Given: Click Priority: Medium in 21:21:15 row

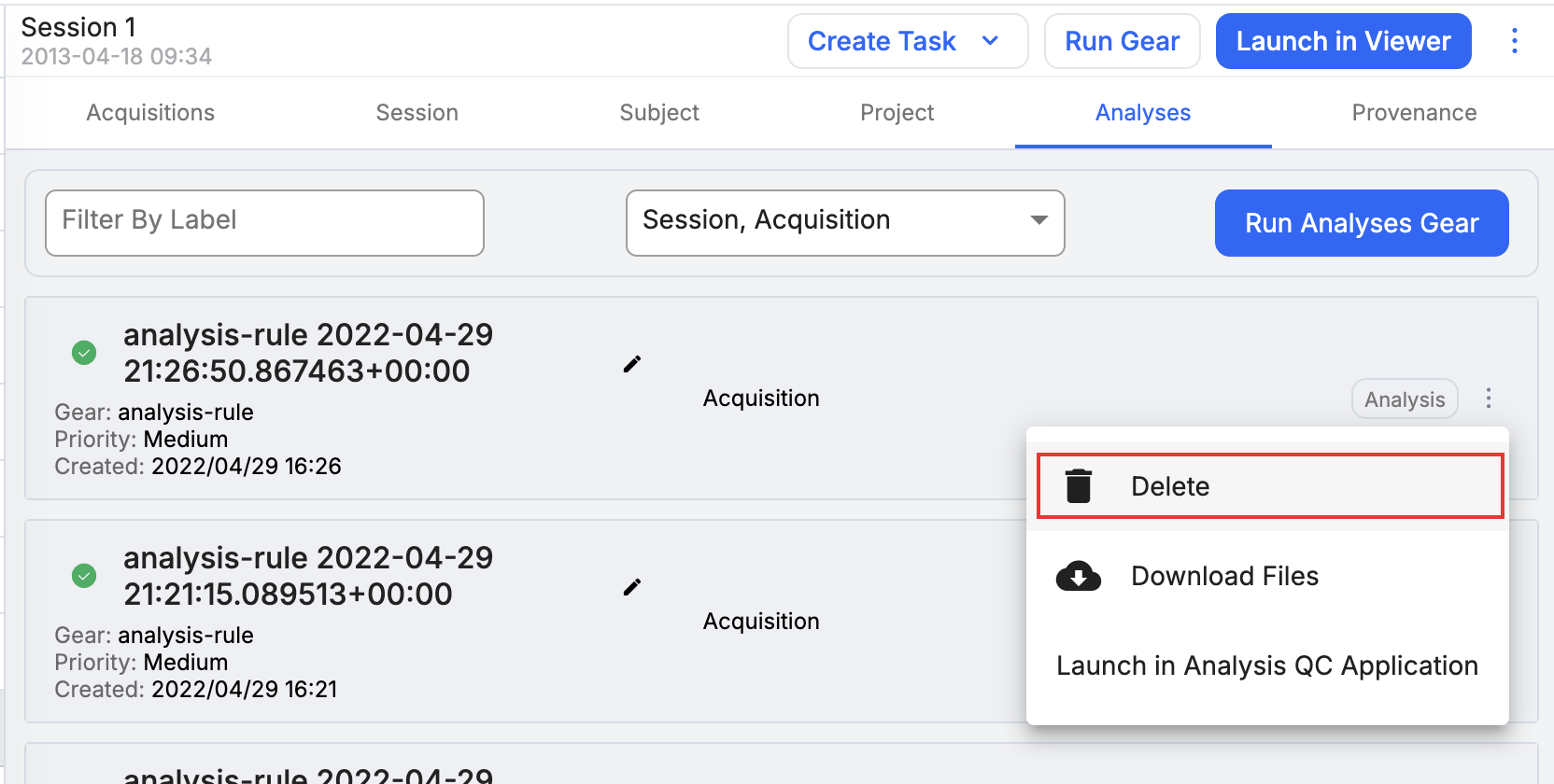Looking at the screenshot, I should click(x=141, y=663).
